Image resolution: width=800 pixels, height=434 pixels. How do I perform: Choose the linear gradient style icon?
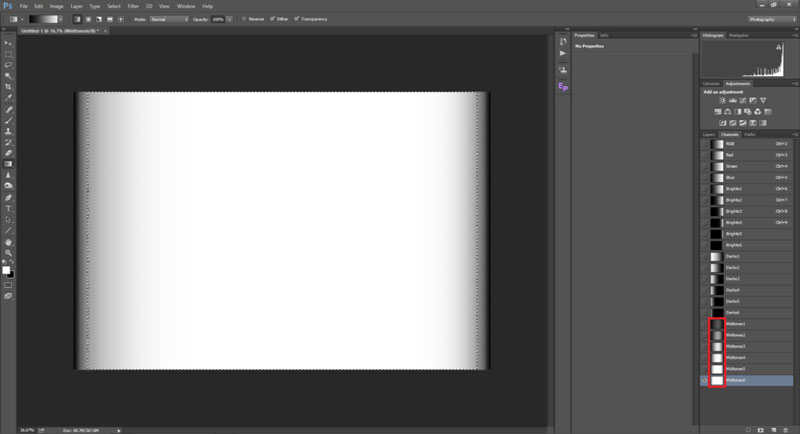77,19
